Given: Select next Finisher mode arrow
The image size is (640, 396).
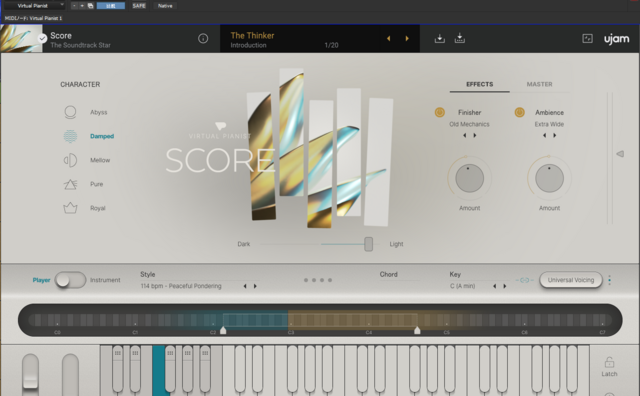Looking at the screenshot, I should pyautogui.click(x=475, y=135).
